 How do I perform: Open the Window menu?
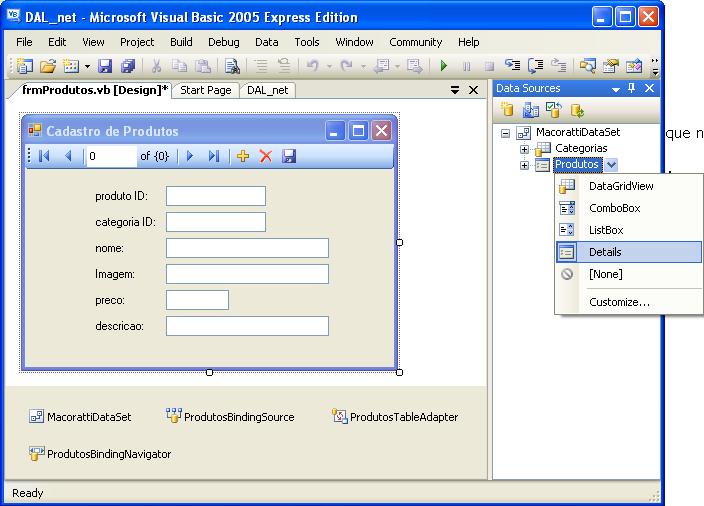click(354, 42)
